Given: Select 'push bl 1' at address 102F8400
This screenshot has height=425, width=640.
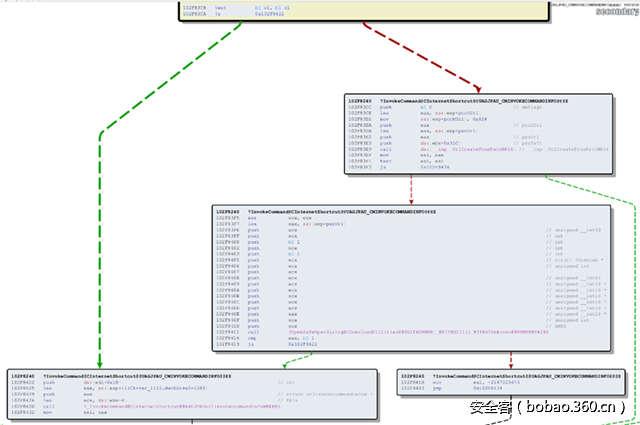Looking at the screenshot, I should pos(389,242).
